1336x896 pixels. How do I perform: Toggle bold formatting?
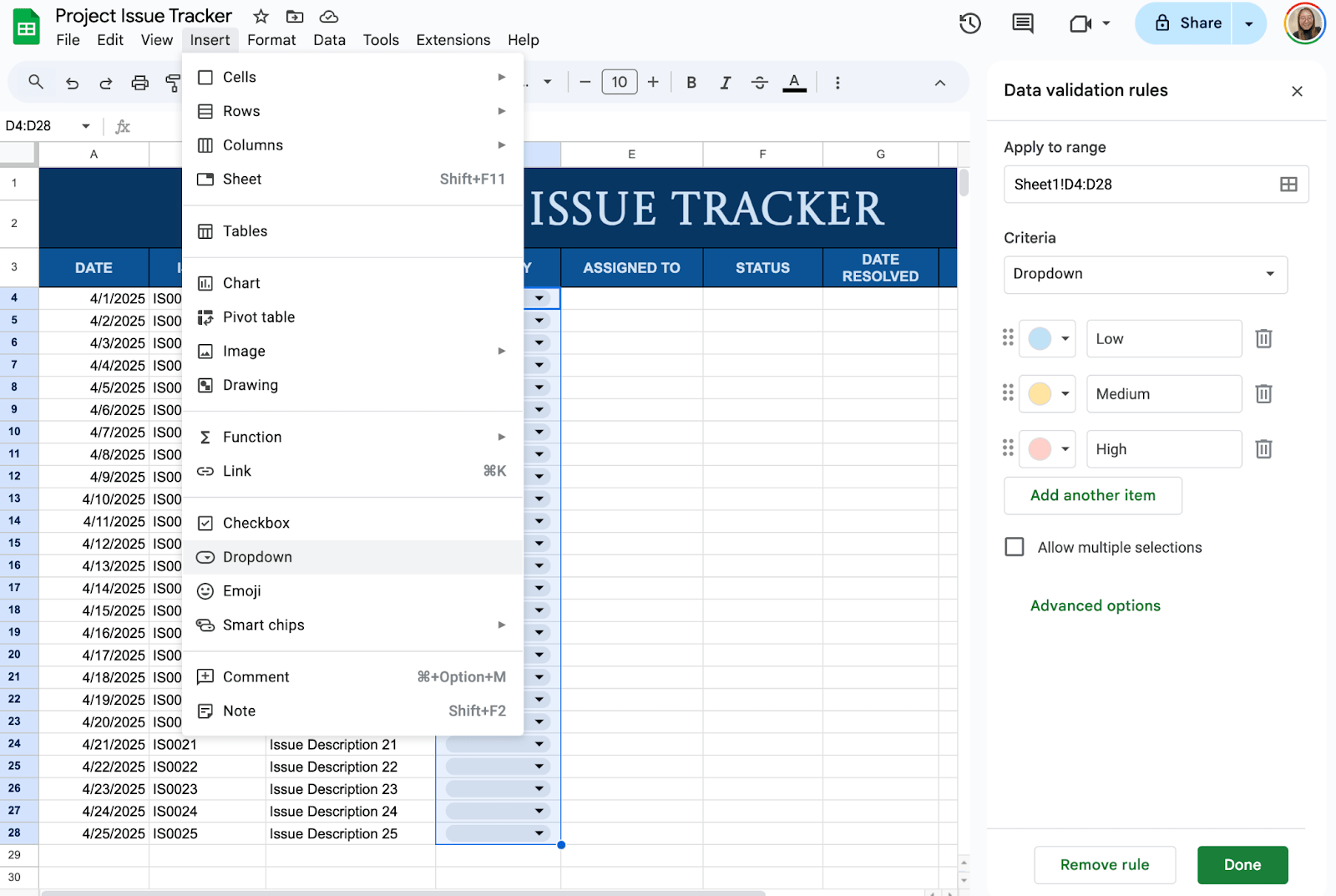691,83
